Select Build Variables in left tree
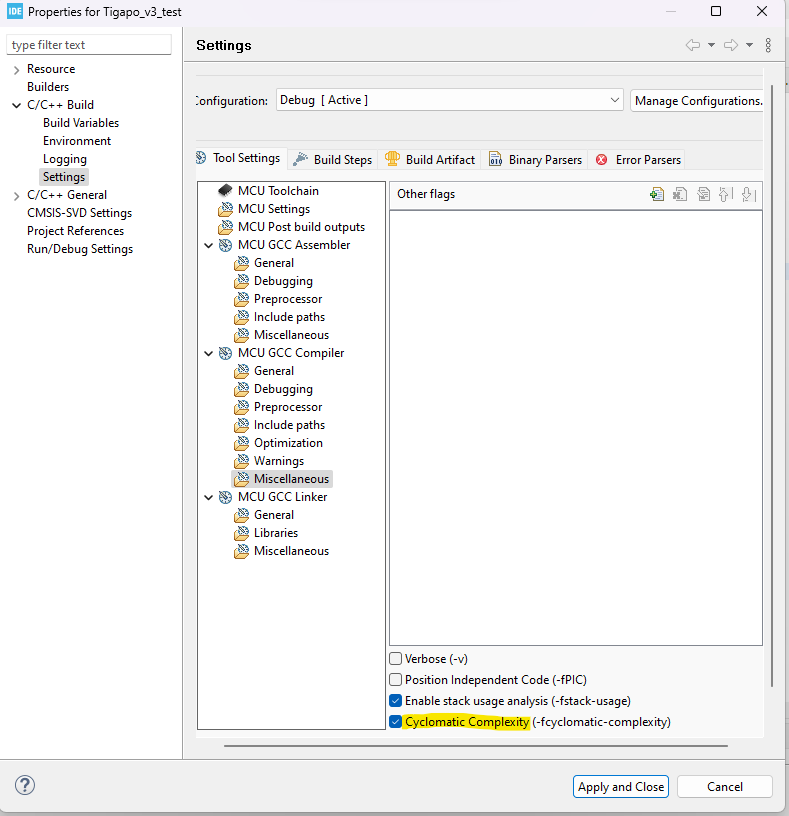This screenshot has width=789, height=816. point(81,123)
